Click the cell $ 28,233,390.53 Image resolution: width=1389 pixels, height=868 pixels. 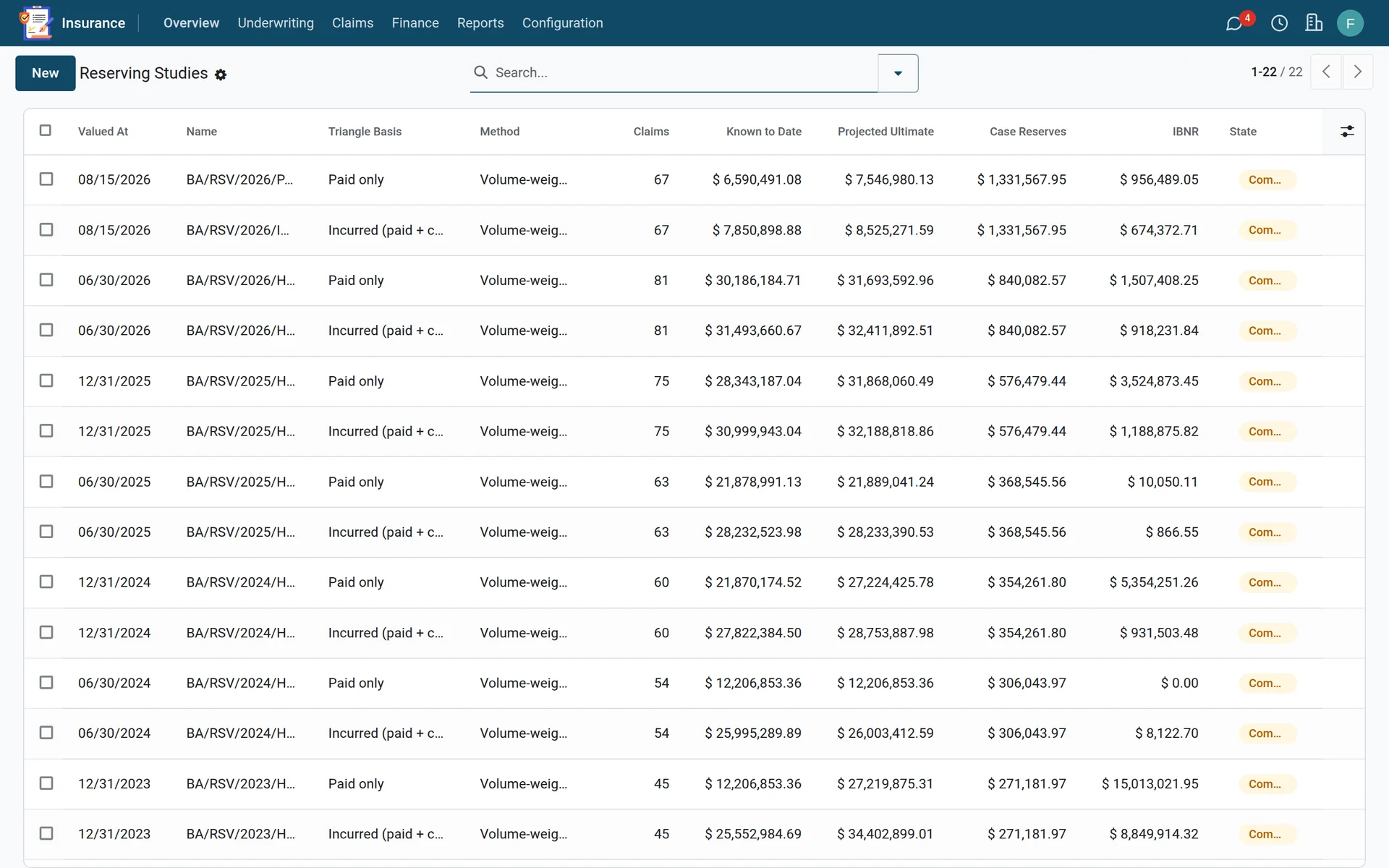[885, 532]
